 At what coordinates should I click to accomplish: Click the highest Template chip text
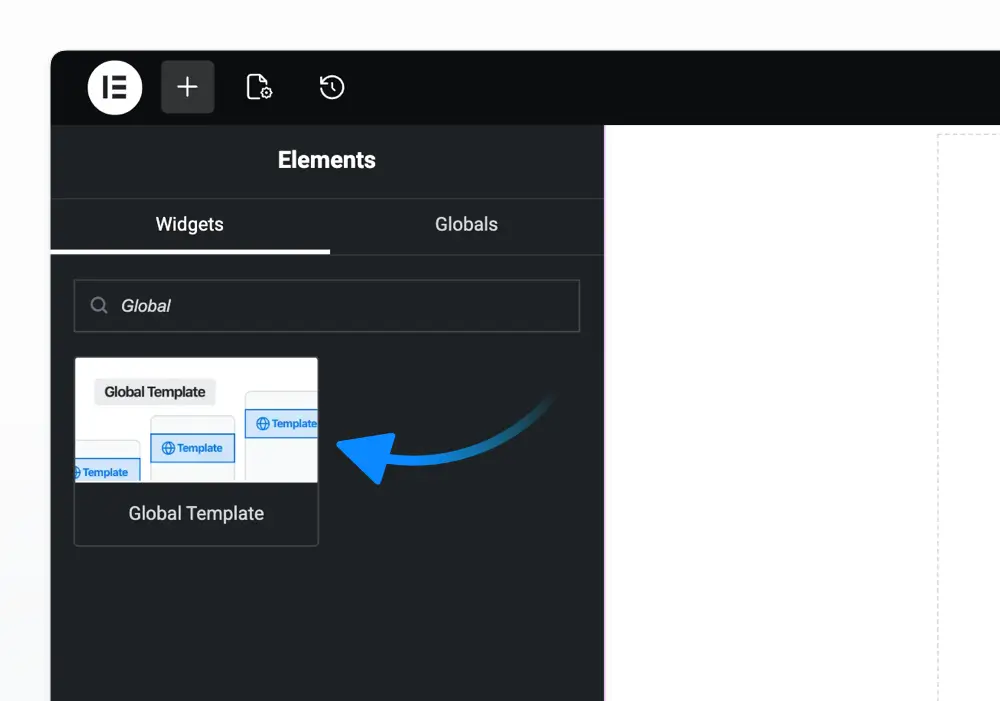click(294, 424)
